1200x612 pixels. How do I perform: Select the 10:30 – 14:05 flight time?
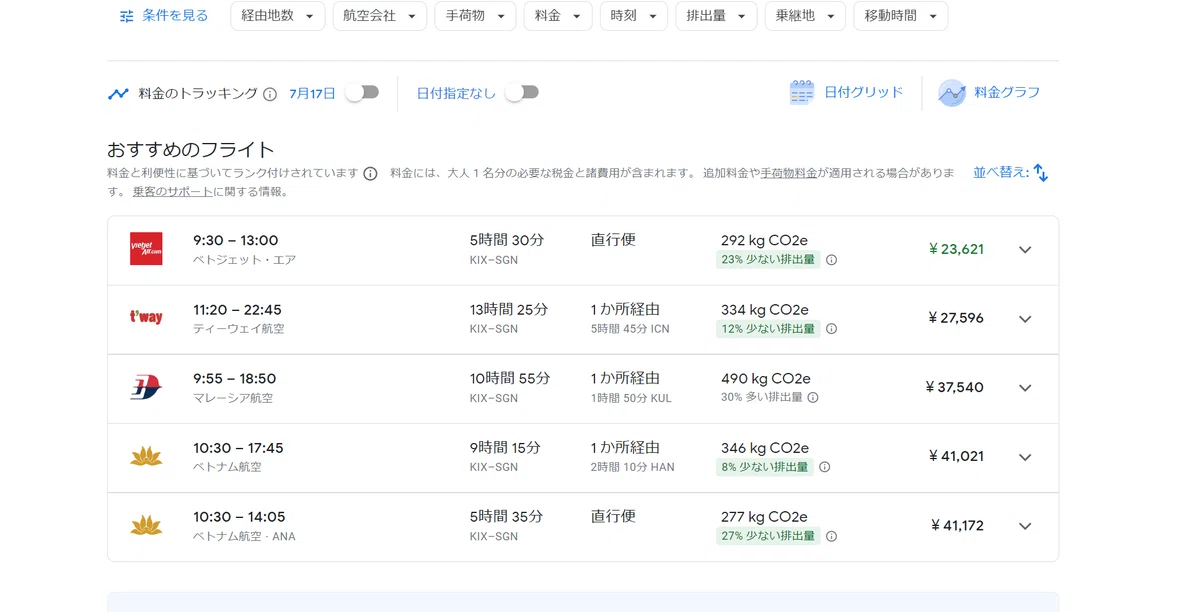pyautogui.click(x=239, y=516)
